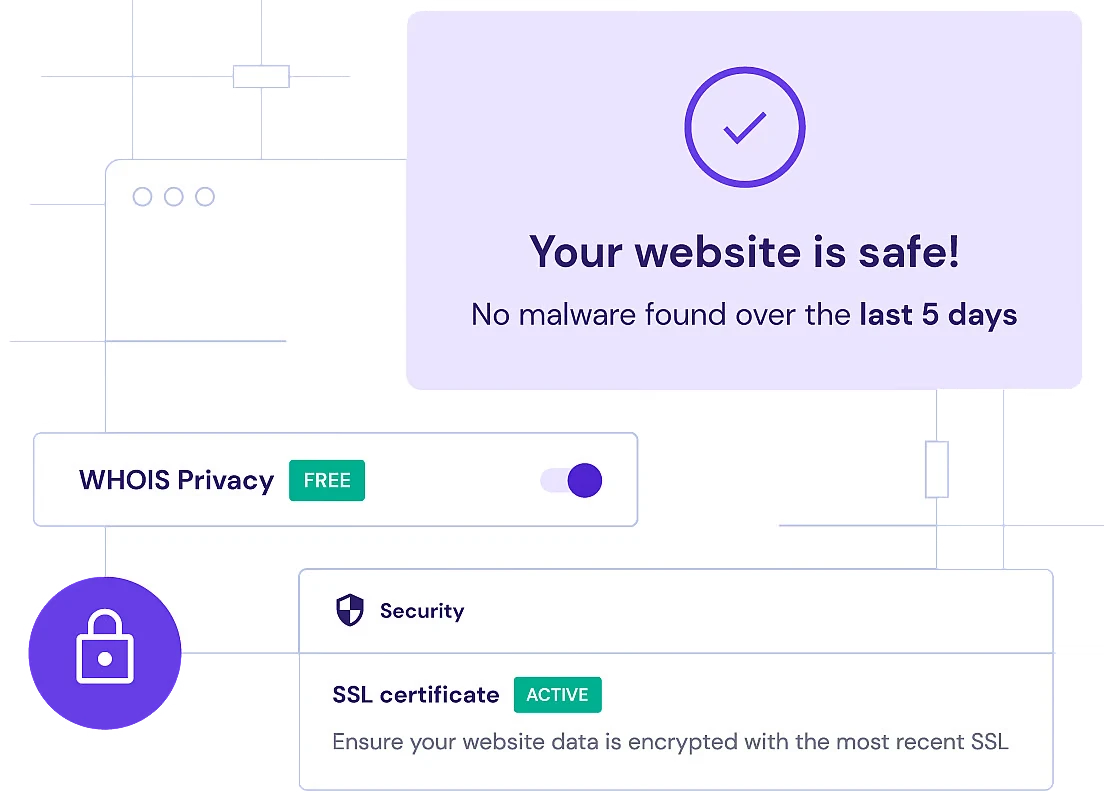The width and height of the screenshot is (1104, 800).
Task: Click the middle browser window dot
Action: [174, 197]
